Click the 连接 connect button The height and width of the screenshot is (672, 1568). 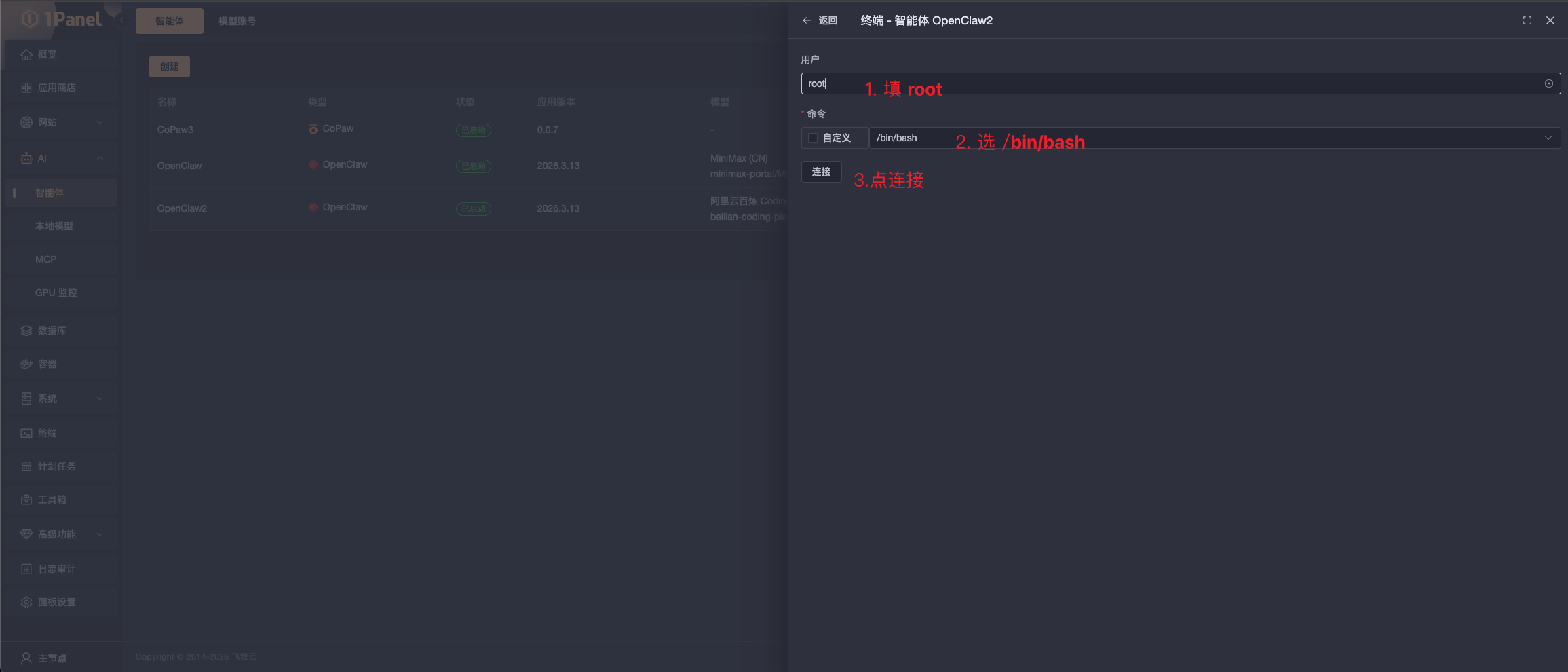[x=821, y=172]
